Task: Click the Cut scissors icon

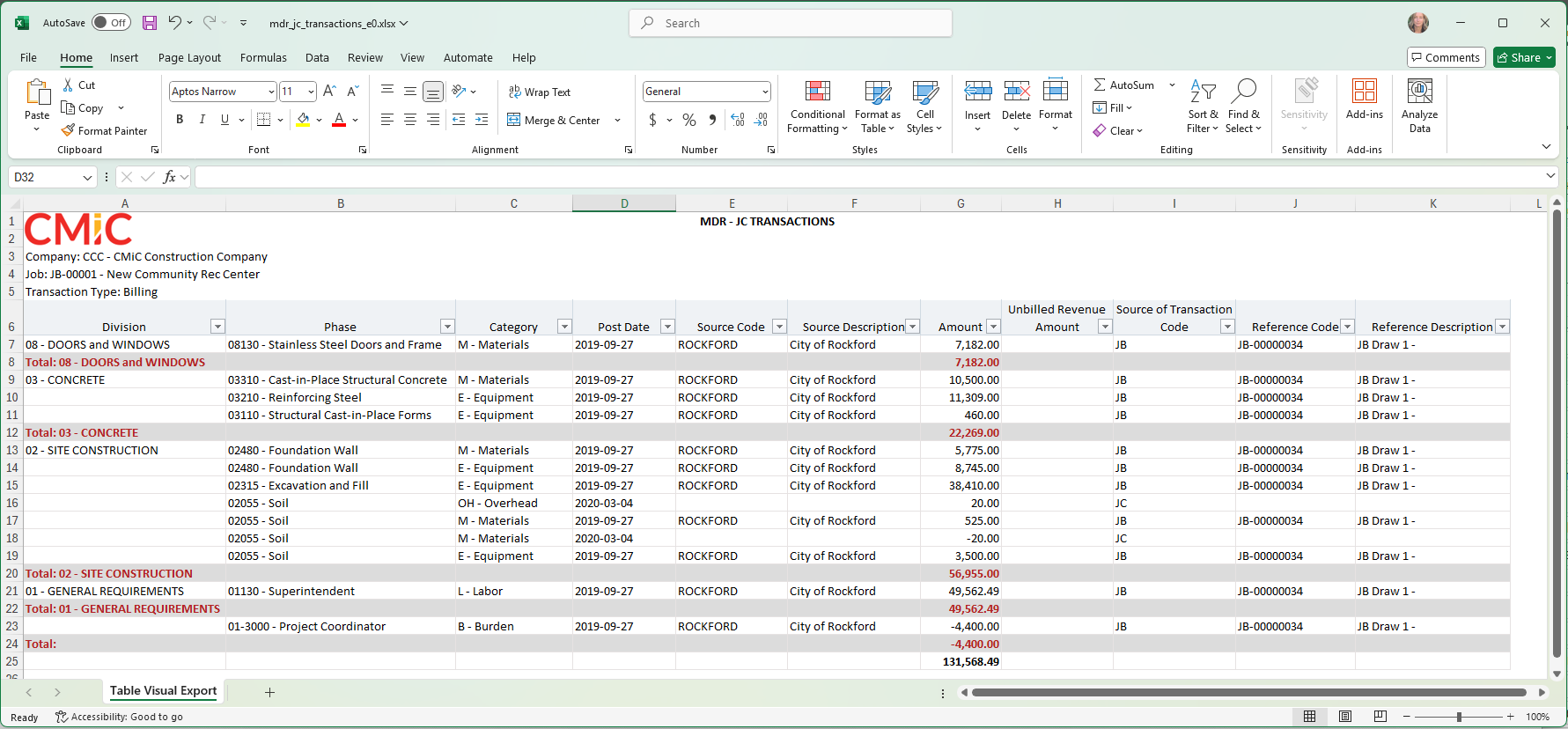Action: (x=68, y=85)
